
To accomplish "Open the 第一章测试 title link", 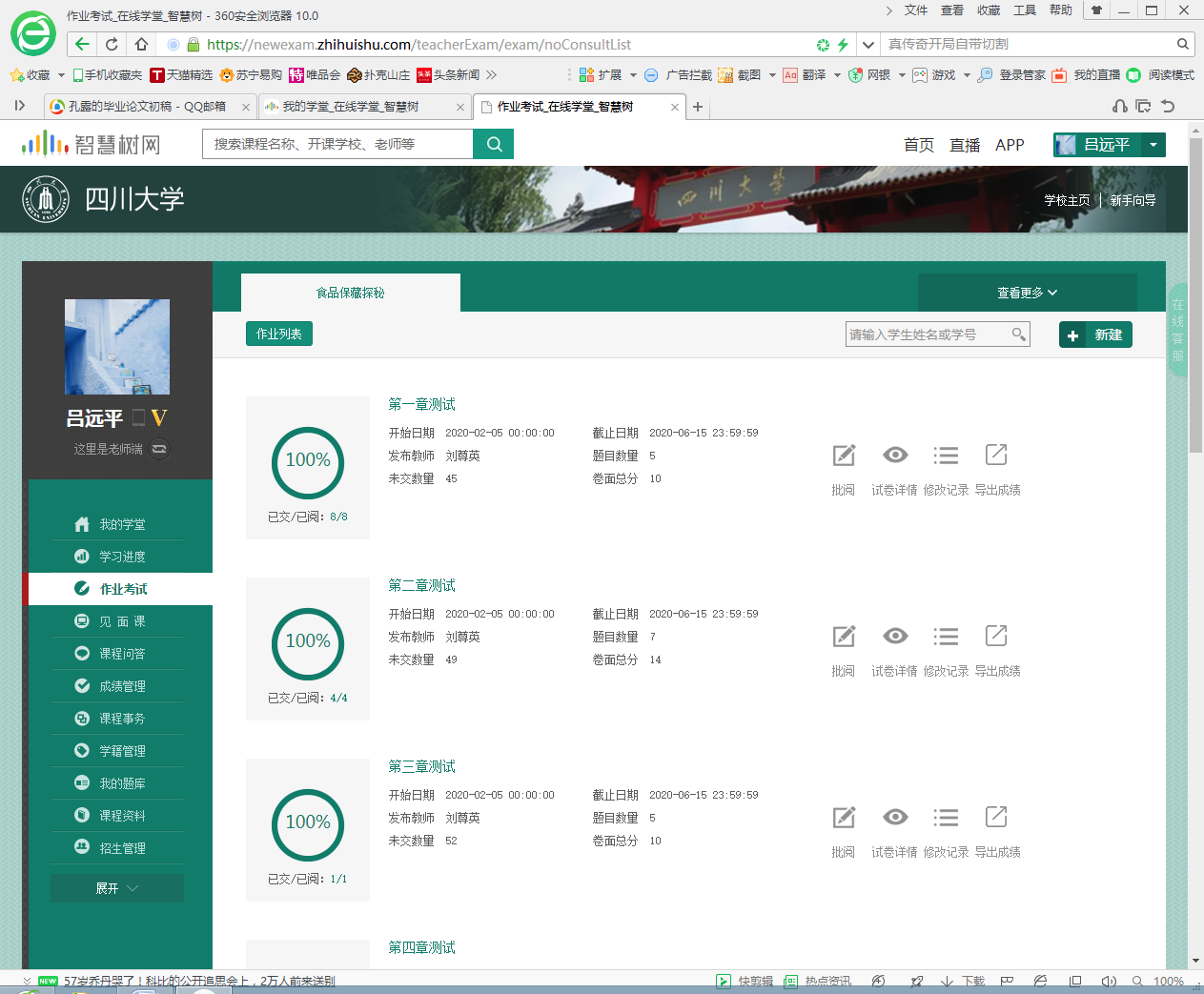I will [421, 404].
